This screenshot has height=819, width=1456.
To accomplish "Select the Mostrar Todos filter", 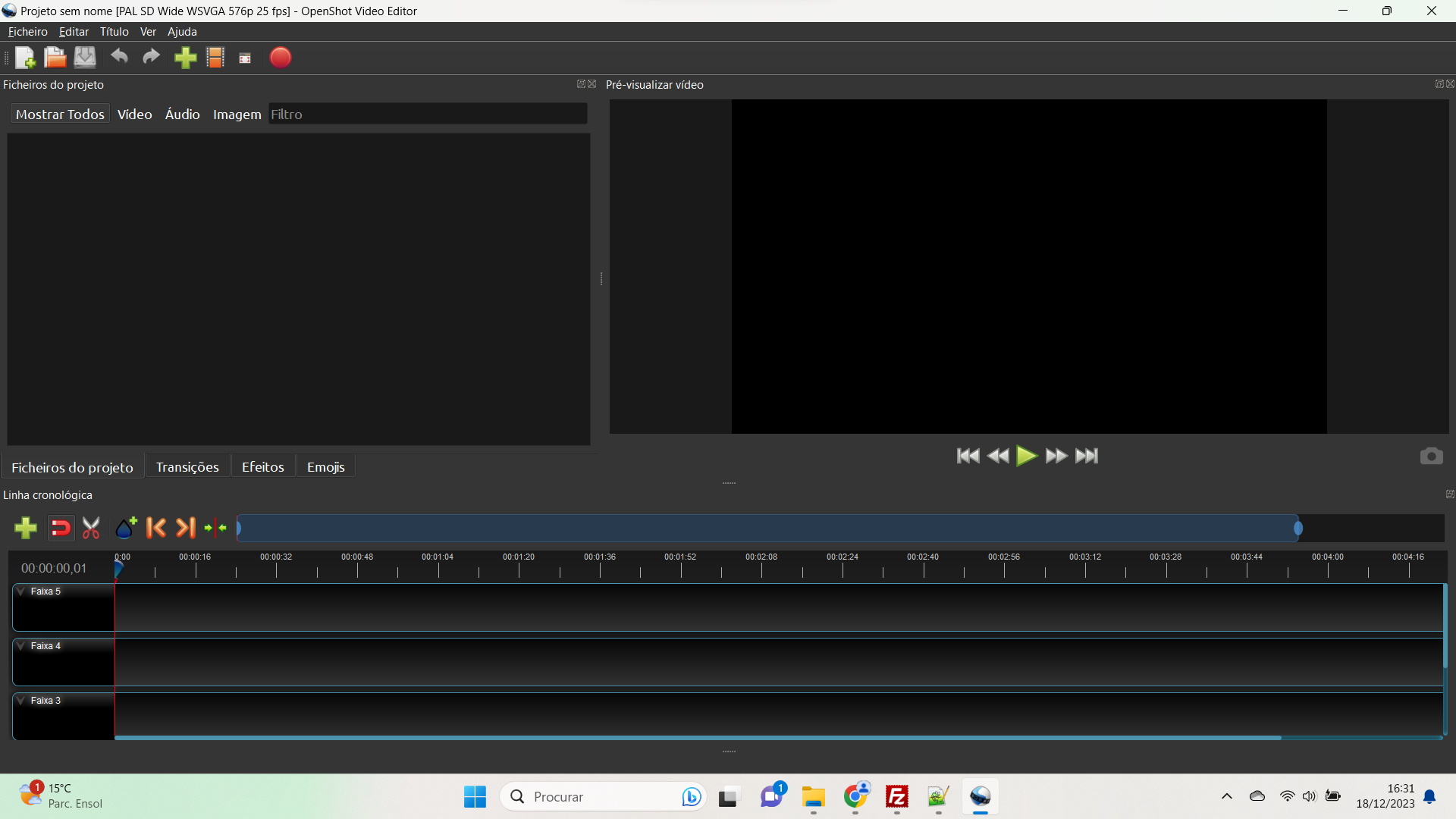I will pos(60,115).
